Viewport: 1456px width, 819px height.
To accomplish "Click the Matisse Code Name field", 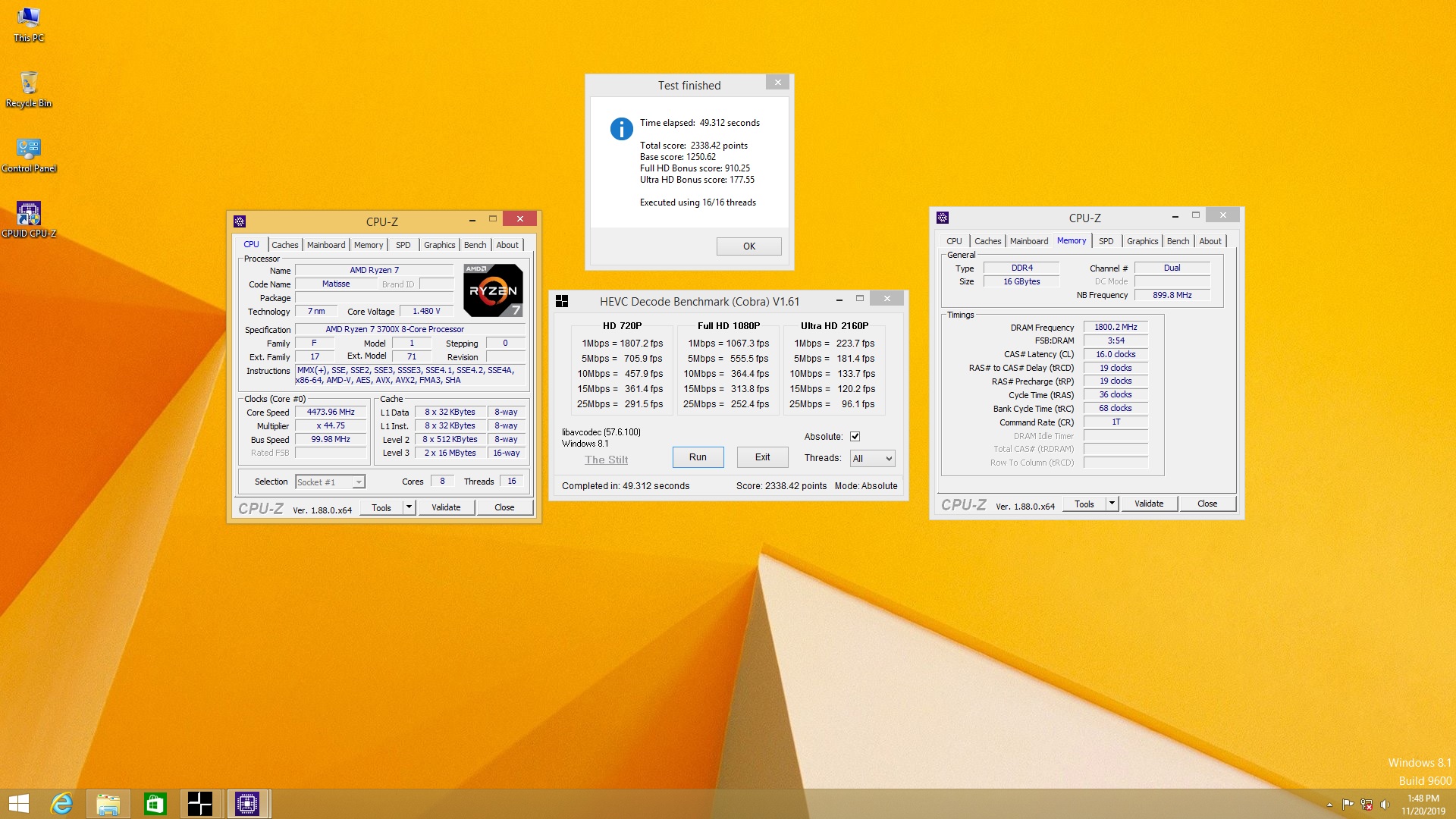I will click(336, 284).
